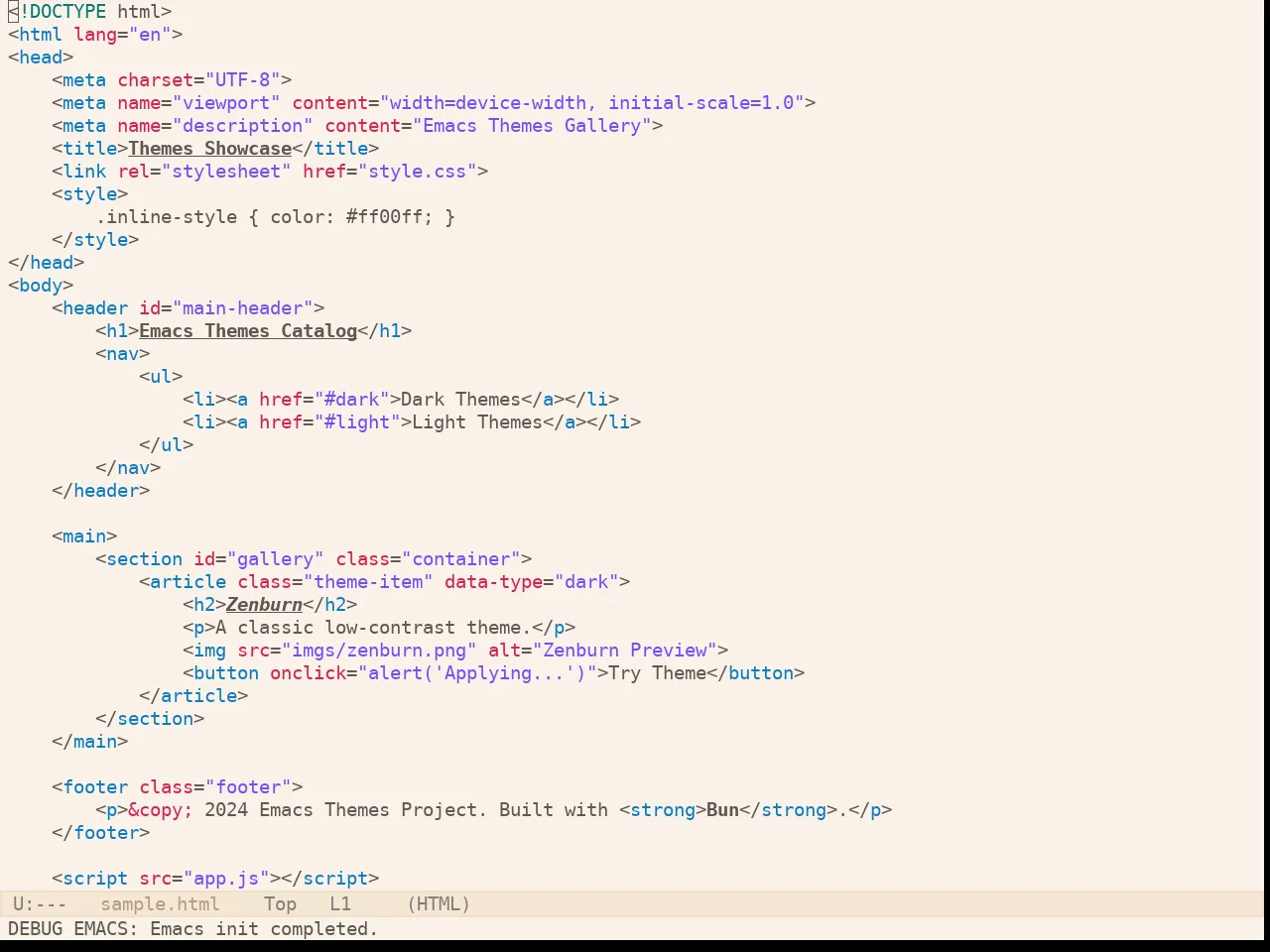The image size is (1270, 952).
Task: Click the closing </script> tag
Action: tap(330, 879)
